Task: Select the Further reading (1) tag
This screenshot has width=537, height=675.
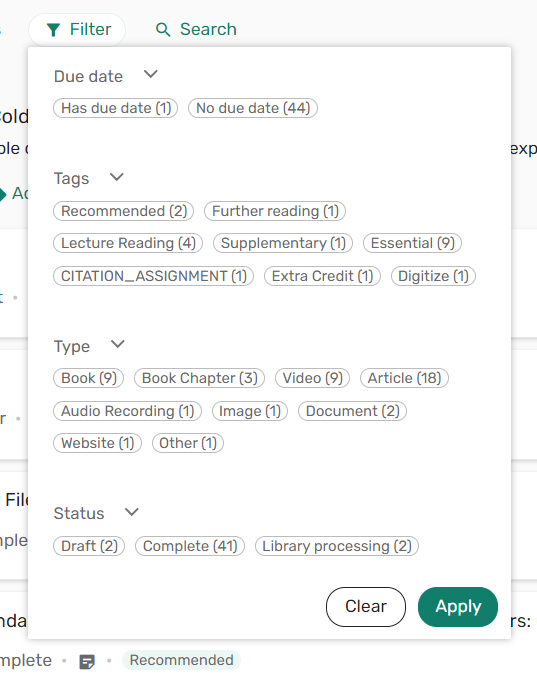Action: (x=275, y=211)
